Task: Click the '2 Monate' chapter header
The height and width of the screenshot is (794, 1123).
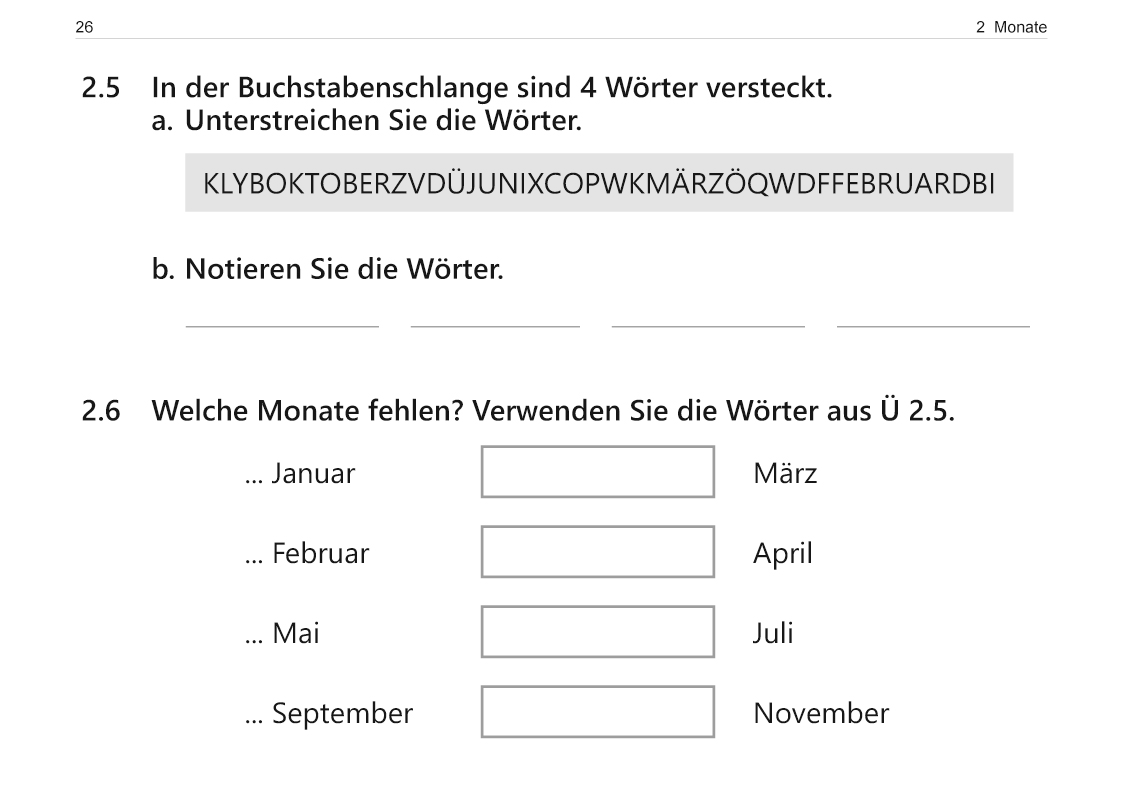Action: pyautogui.click(x=1011, y=28)
